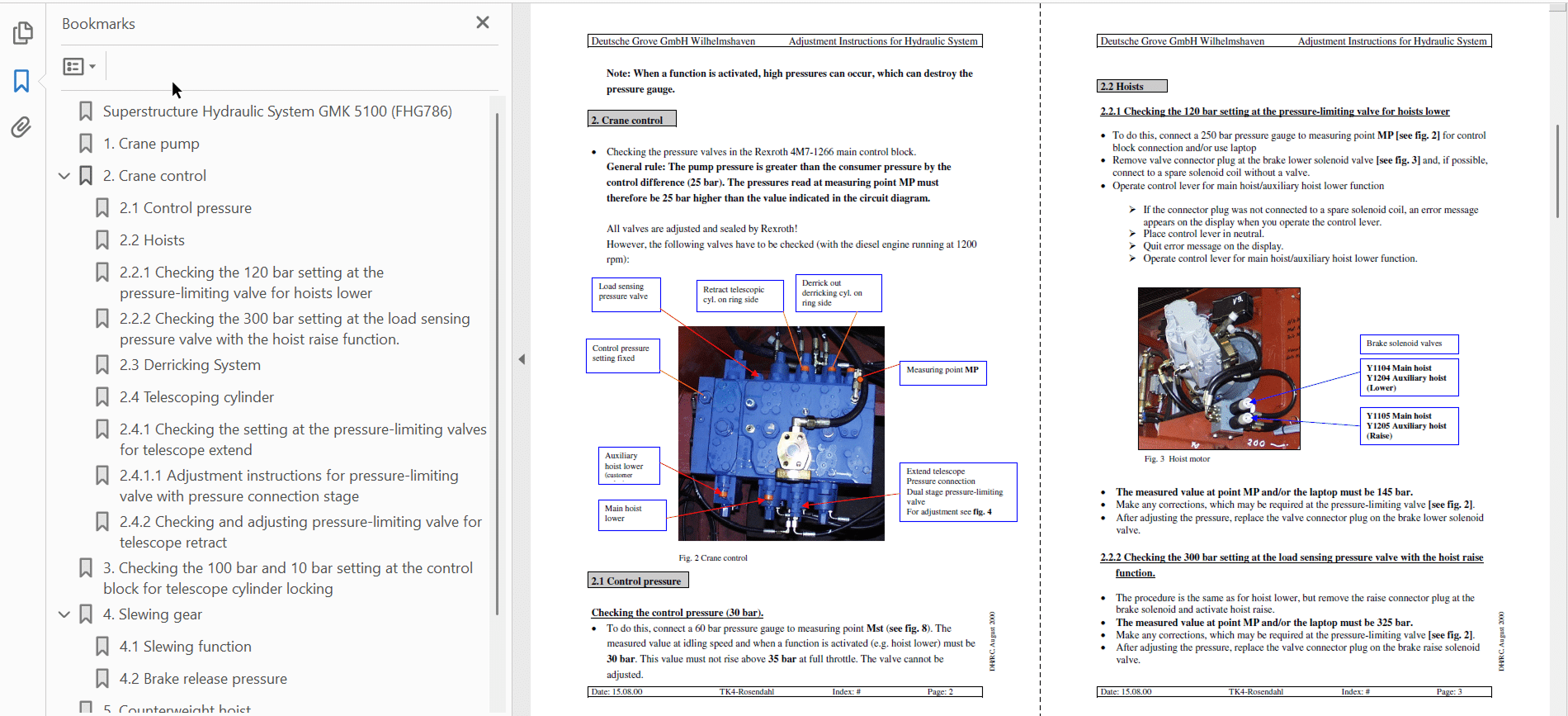Go to '2.1 Control pressure' bookmark
1568x716 pixels.
185,208
